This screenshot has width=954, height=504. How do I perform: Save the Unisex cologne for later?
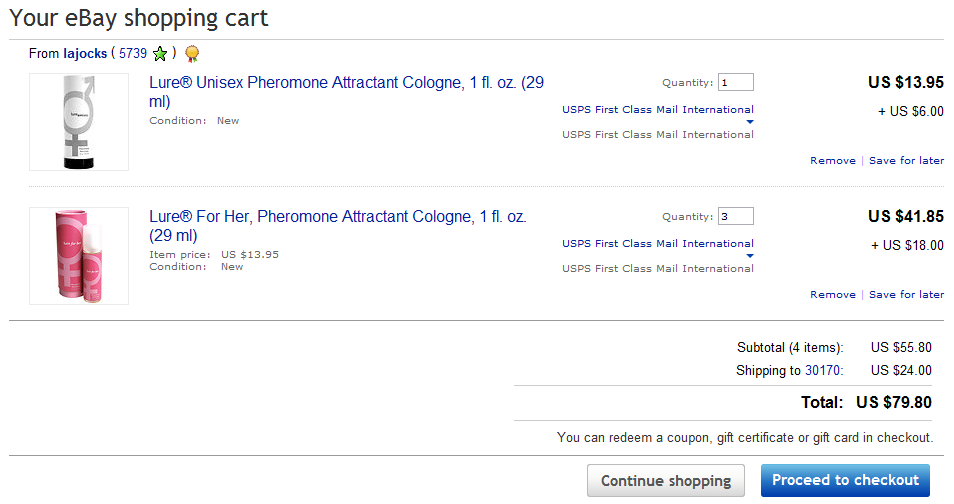coord(906,161)
